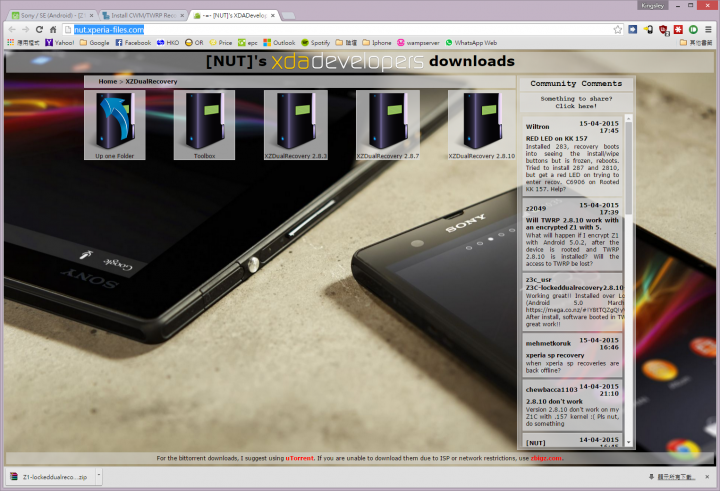Image resolution: width=720 pixels, height=491 pixels.
Task: Click mehmetkoruk's 'xperia sp recovery' comment
Action: point(572,355)
